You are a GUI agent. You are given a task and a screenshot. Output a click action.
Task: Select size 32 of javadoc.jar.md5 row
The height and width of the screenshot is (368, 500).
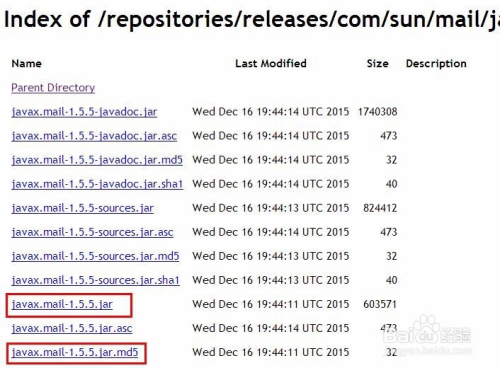tap(392, 160)
